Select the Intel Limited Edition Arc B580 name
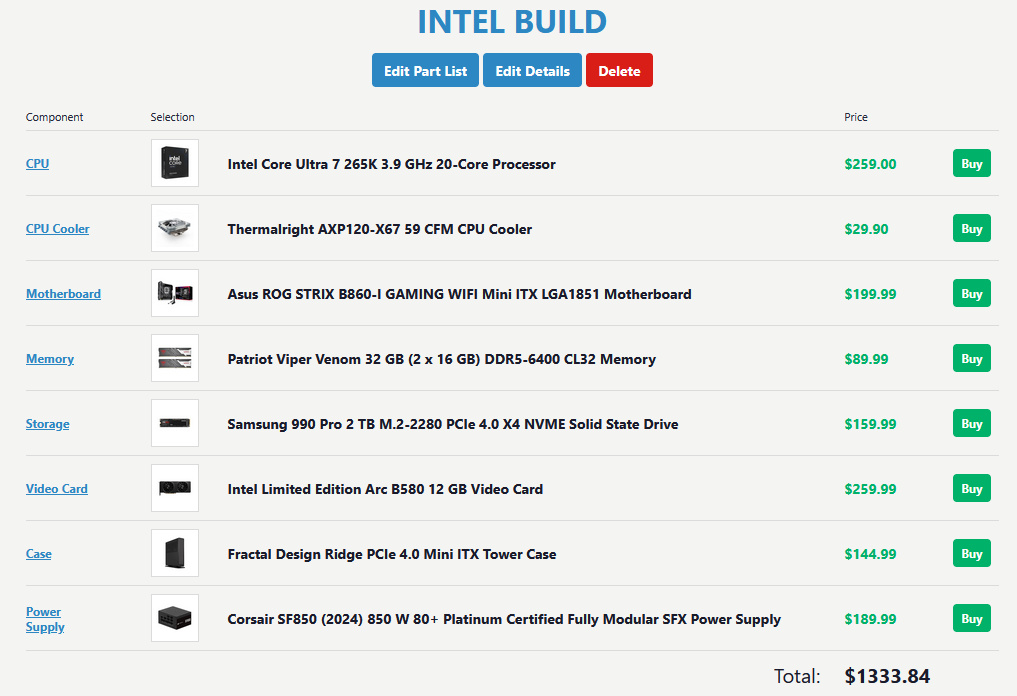1017x696 pixels. (385, 489)
